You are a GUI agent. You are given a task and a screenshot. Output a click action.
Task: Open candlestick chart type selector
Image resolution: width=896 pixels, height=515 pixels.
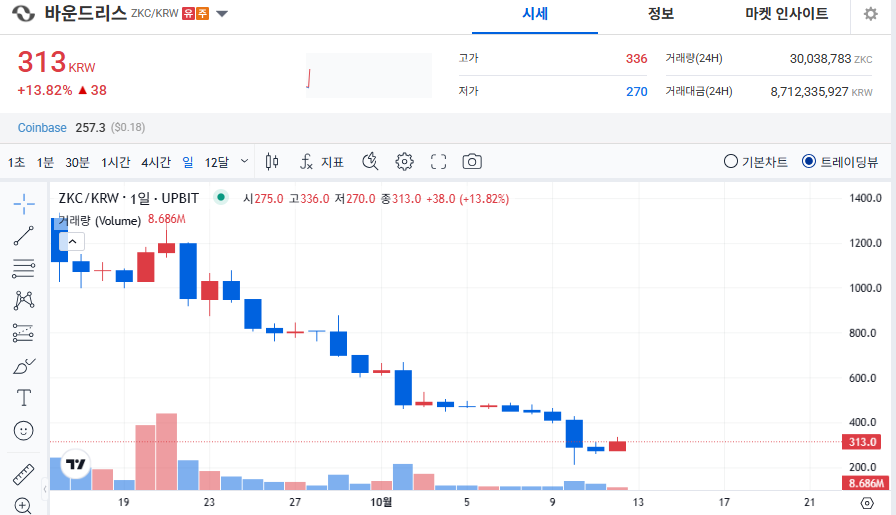272,162
